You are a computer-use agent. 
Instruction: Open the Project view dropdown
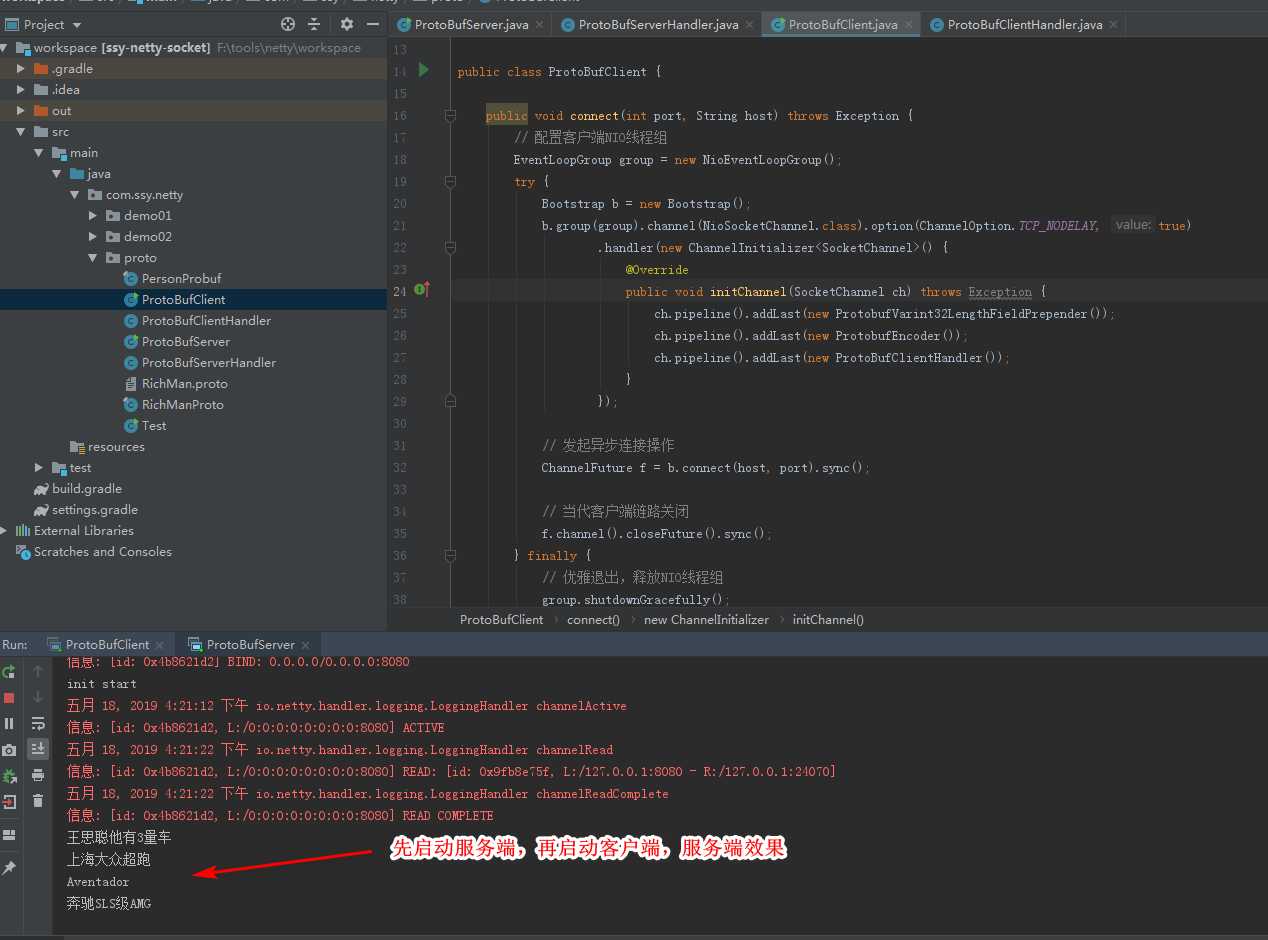click(x=78, y=24)
